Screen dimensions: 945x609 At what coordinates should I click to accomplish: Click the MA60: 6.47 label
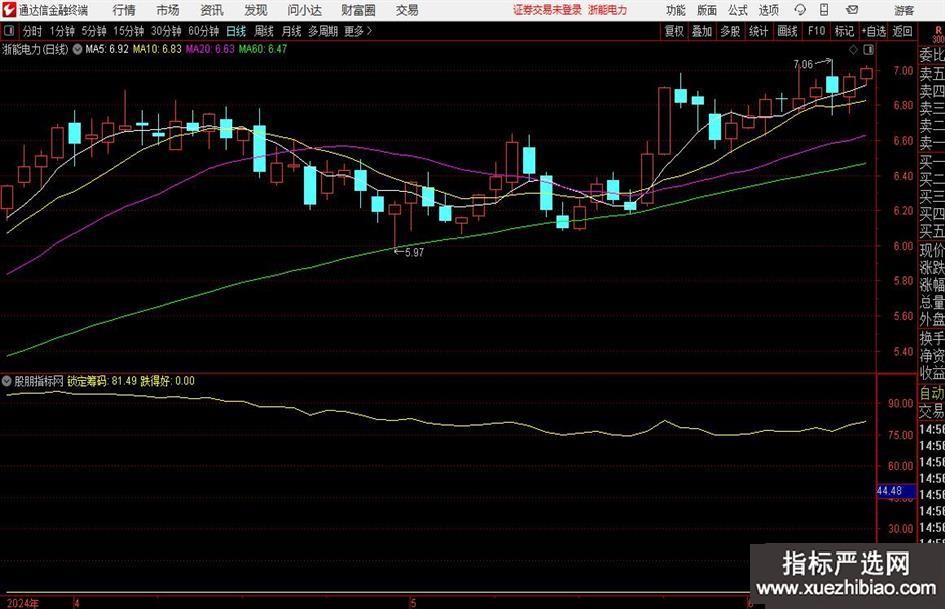click(263, 49)
